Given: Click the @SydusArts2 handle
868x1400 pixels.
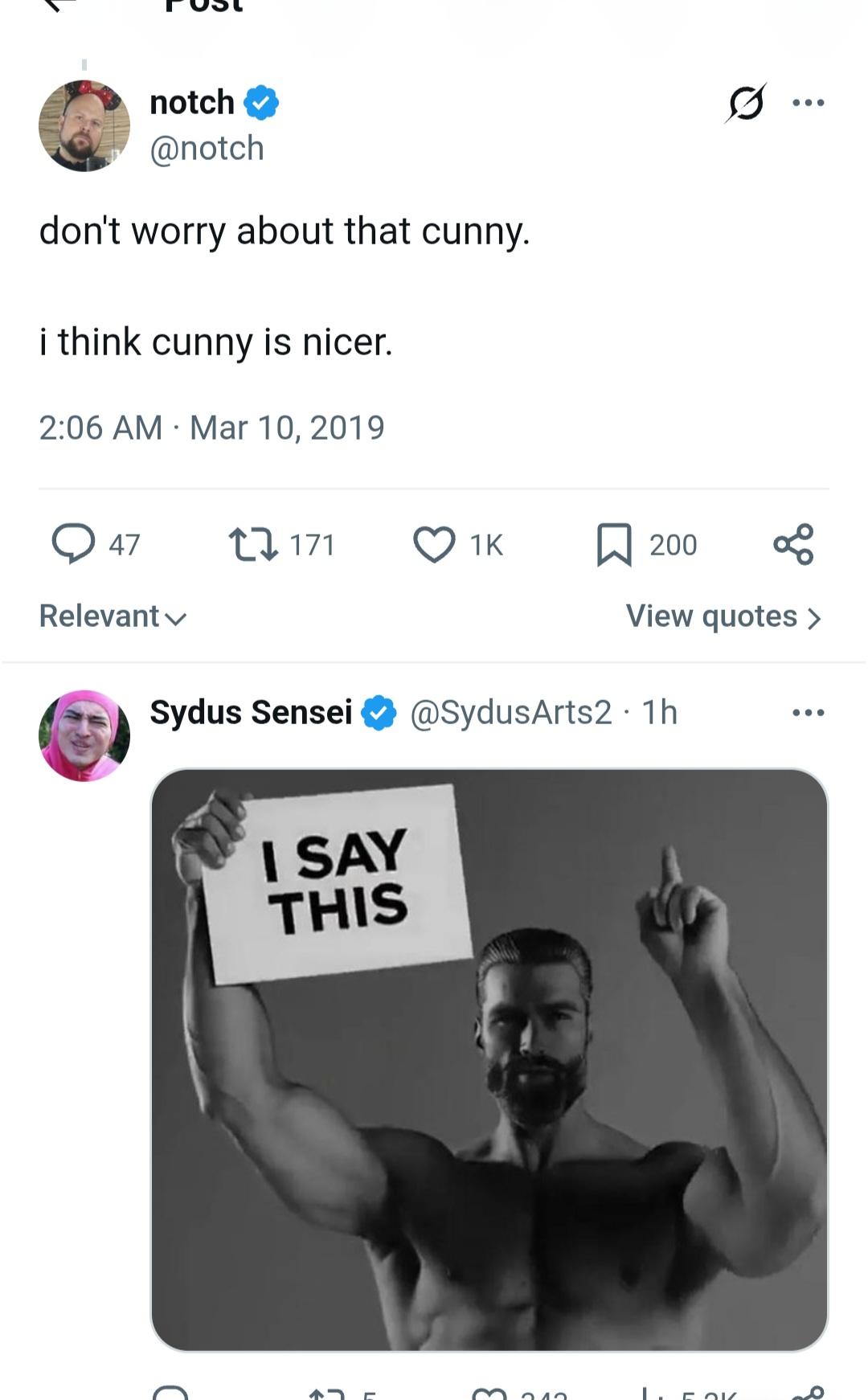Looking at the screenshot, I should click(x=511, y=713).
